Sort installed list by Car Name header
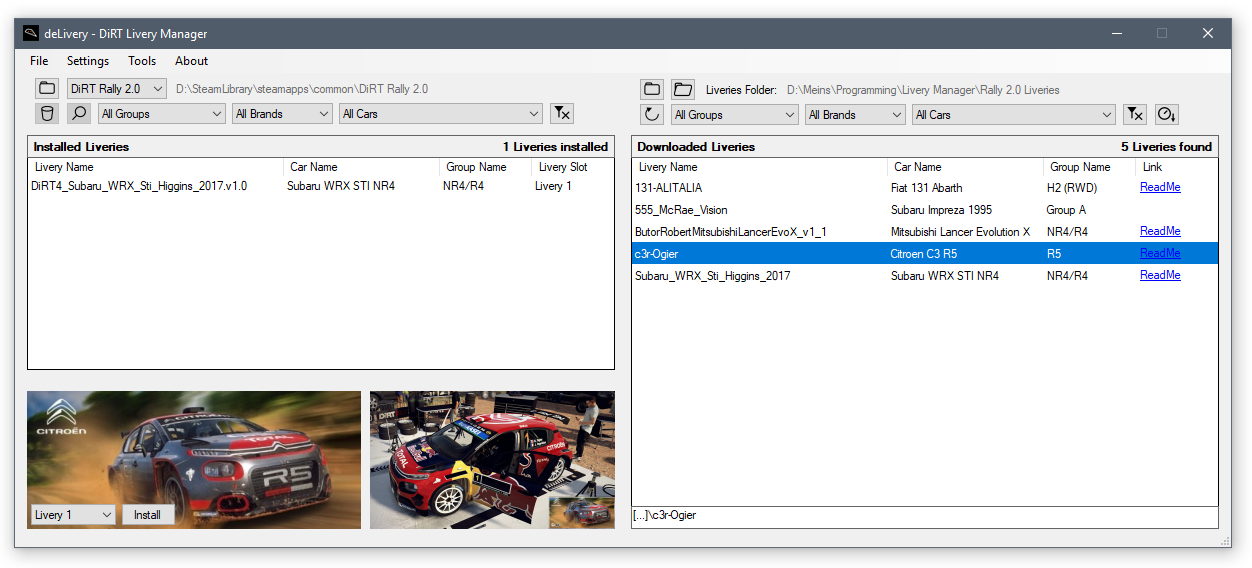 [x=361, y=167]
